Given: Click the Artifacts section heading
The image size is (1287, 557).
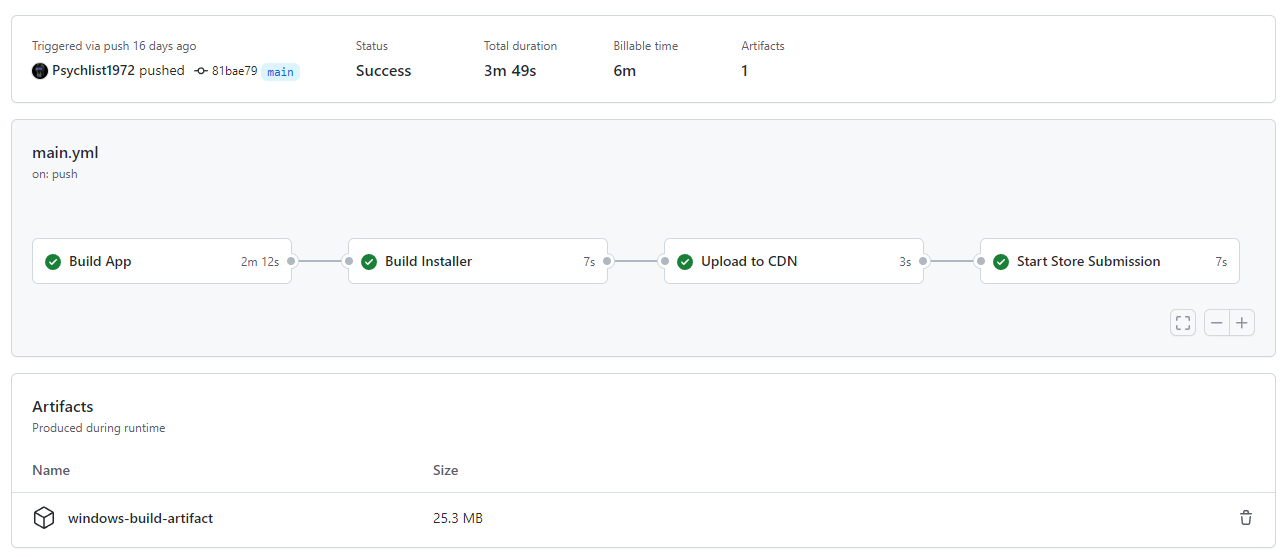Looking at the screenshot, I should click(x=63, y=407).
